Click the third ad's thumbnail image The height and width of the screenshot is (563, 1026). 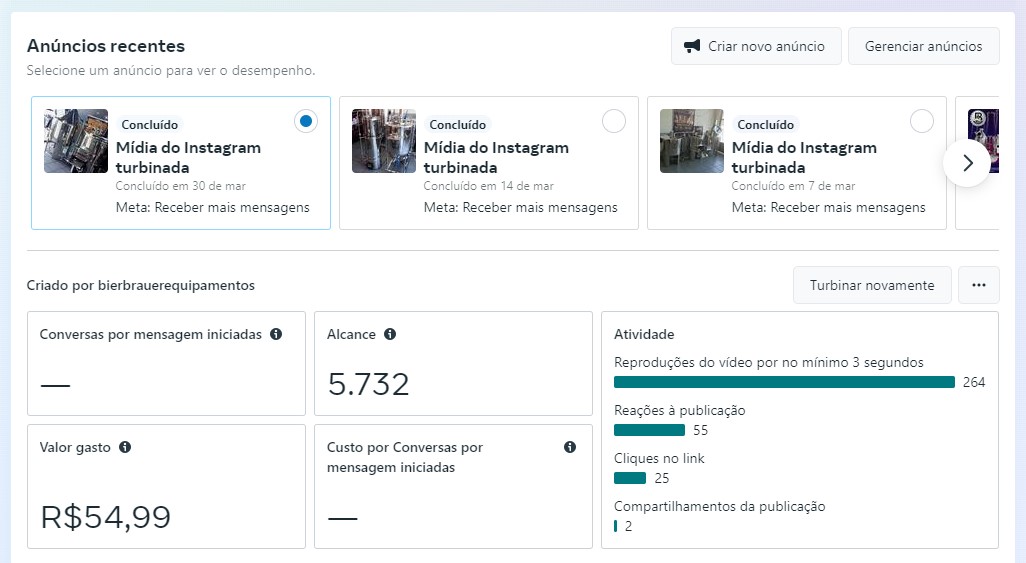pyautogui.click(x=692, y=141)
